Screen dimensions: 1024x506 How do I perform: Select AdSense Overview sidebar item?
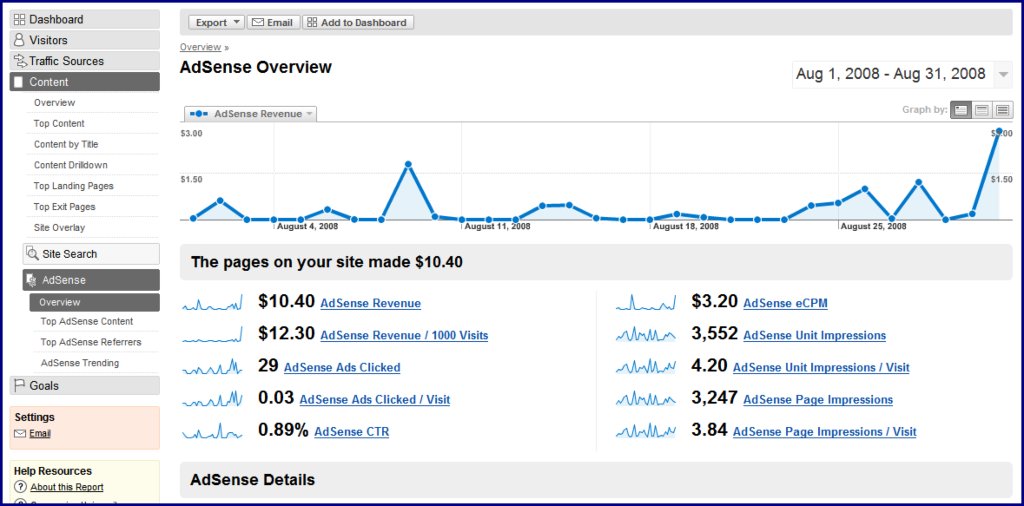pos(95,302)
